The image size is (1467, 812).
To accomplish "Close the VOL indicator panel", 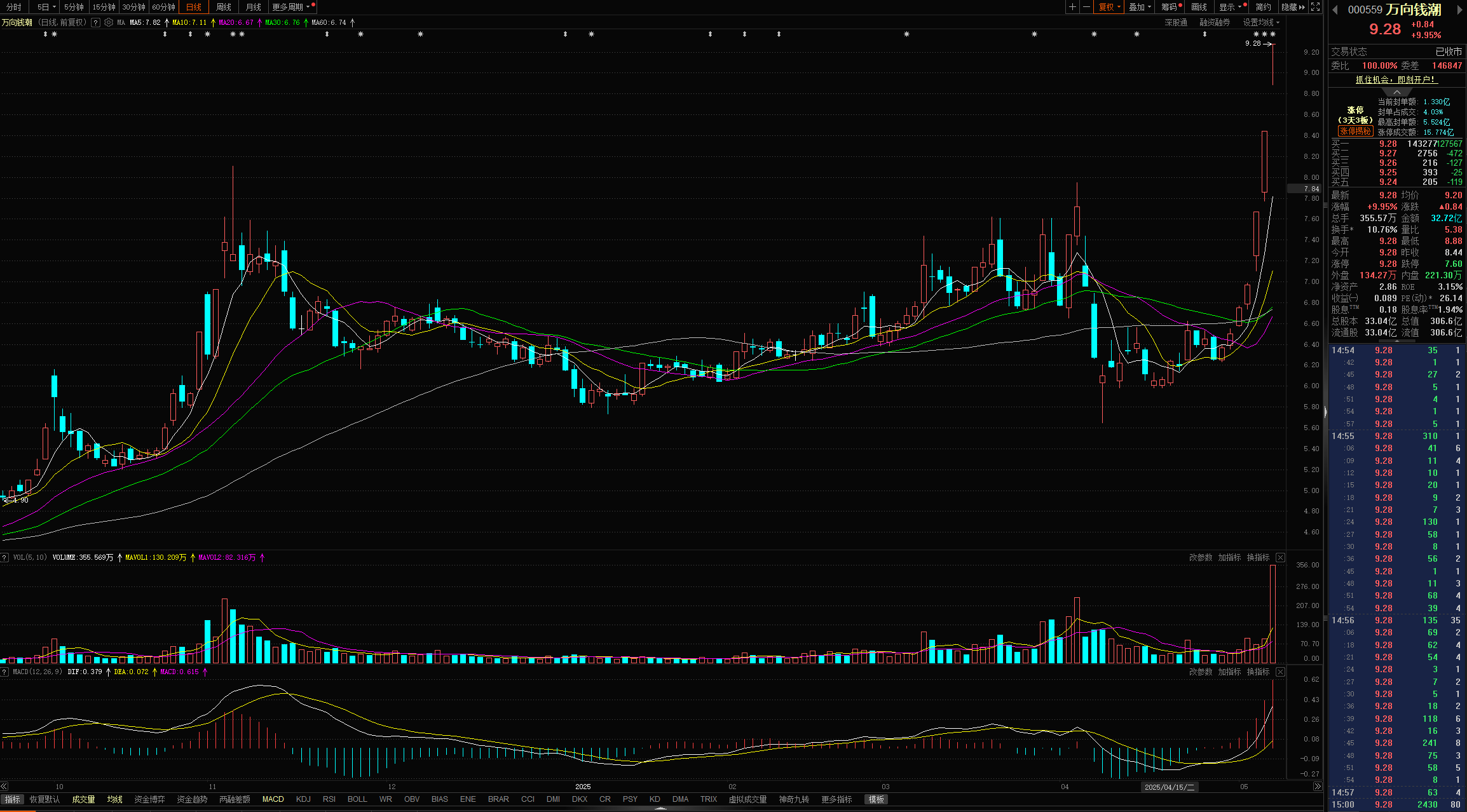I will click(1280, 557).
